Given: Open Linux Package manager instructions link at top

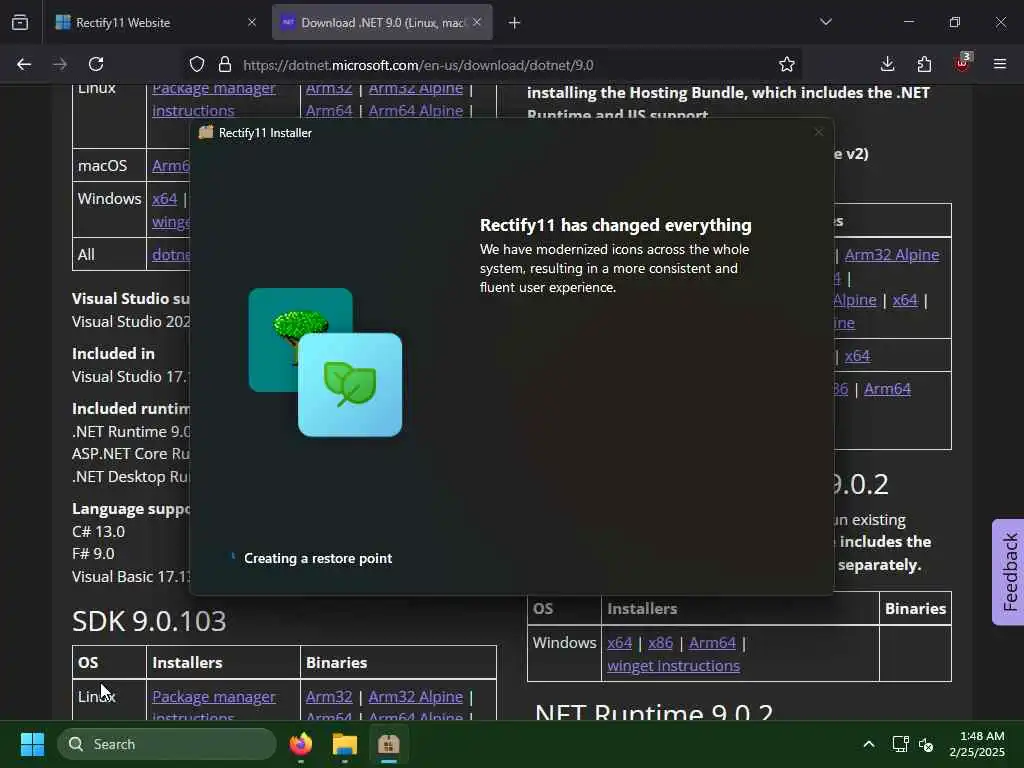Looking at the screenshot, I should point(214,99).
